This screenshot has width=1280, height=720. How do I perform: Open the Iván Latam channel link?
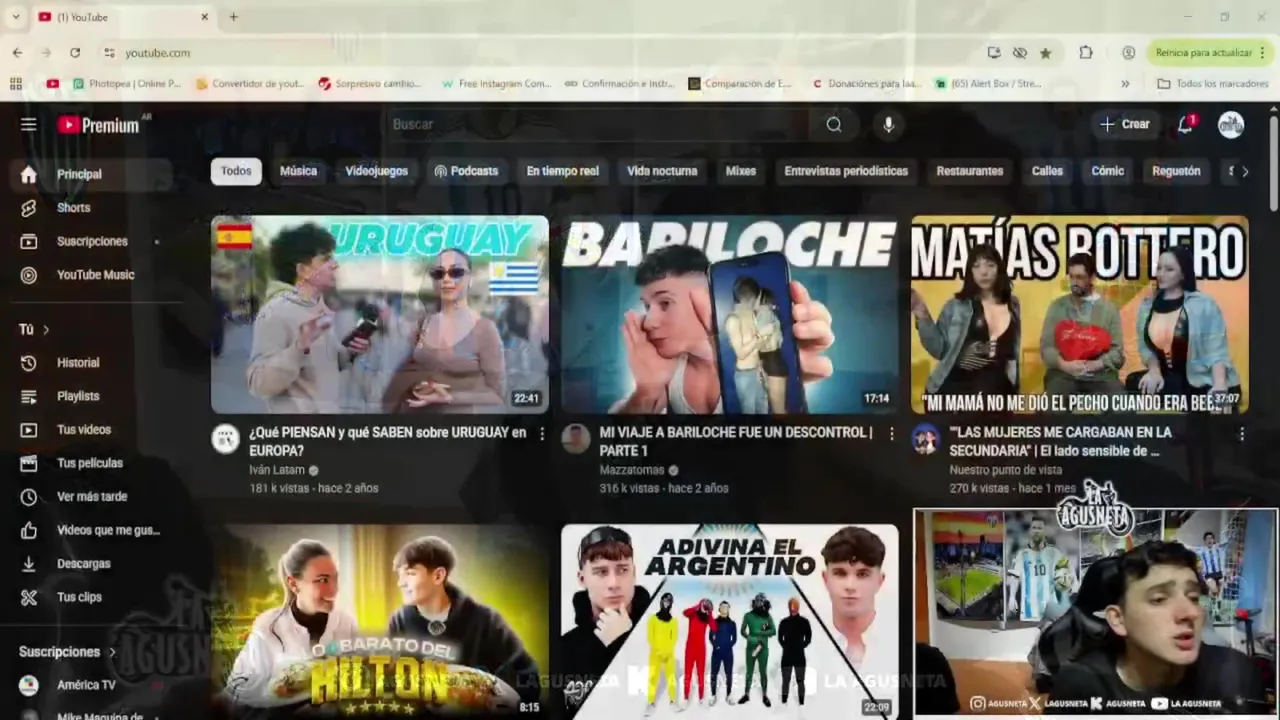click(x=277, y=470)
